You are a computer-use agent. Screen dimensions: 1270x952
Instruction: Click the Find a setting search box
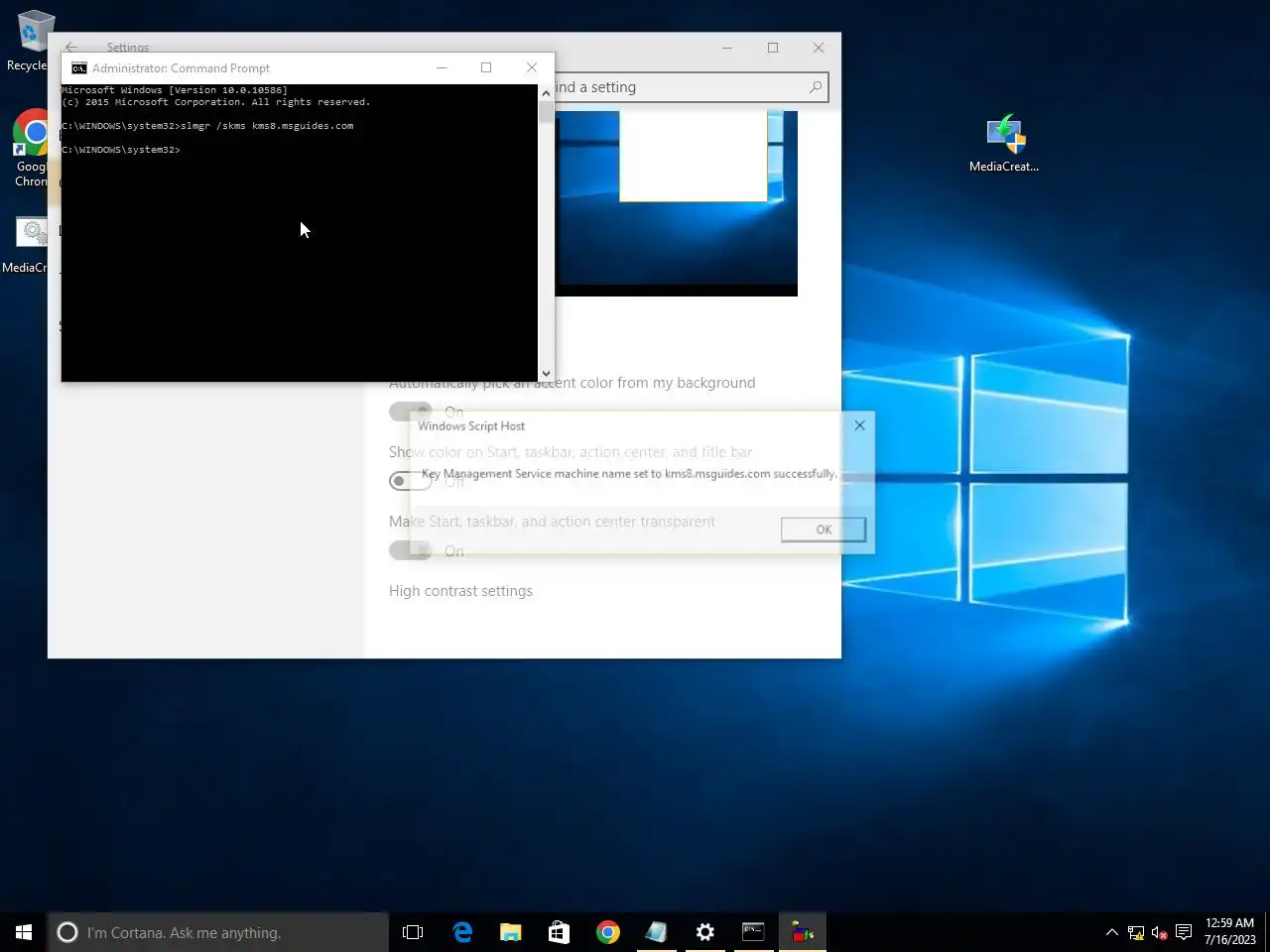[681, 87]
